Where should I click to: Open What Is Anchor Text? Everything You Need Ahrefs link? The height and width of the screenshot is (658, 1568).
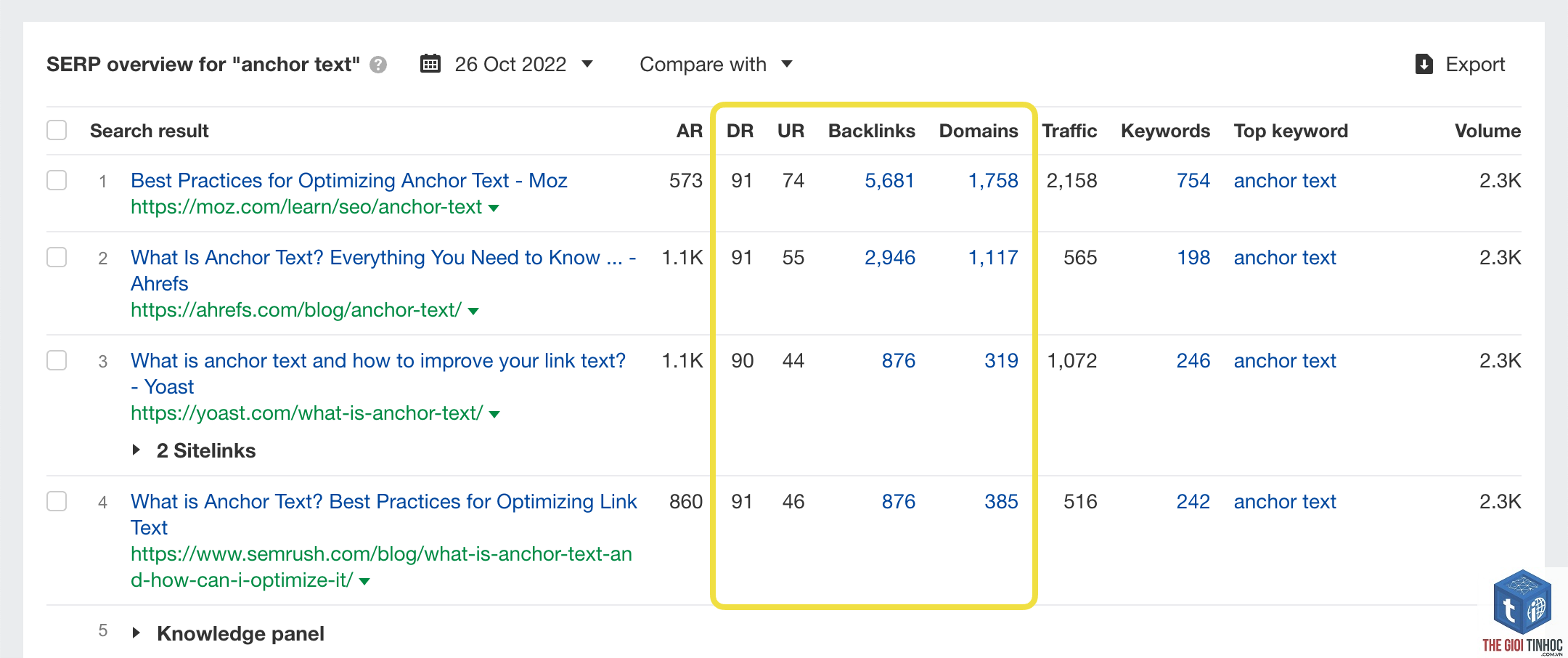pyautogui.click(x=383, y=270)
